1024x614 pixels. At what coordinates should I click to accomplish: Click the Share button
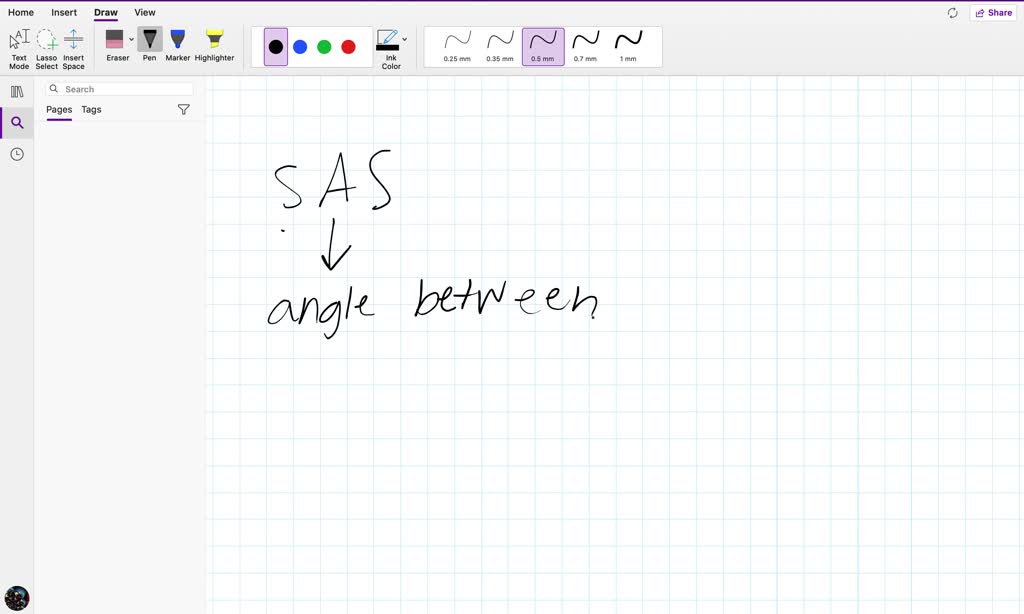[993, 12]
